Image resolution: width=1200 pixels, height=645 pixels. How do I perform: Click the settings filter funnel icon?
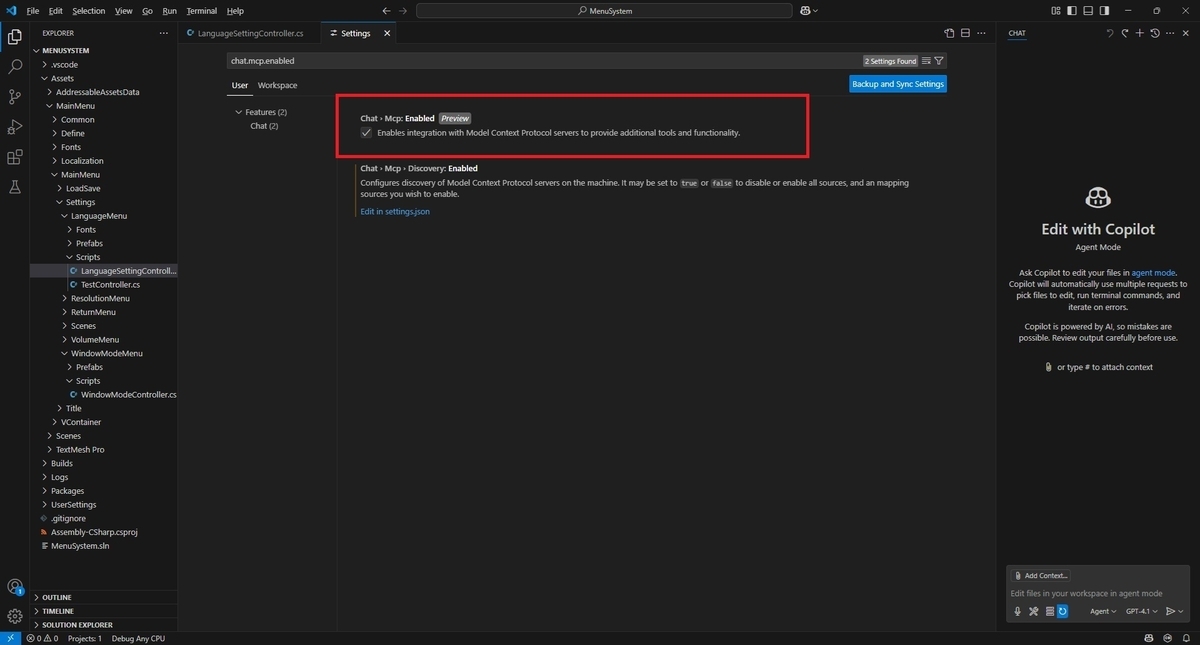[x=939, y=61]
